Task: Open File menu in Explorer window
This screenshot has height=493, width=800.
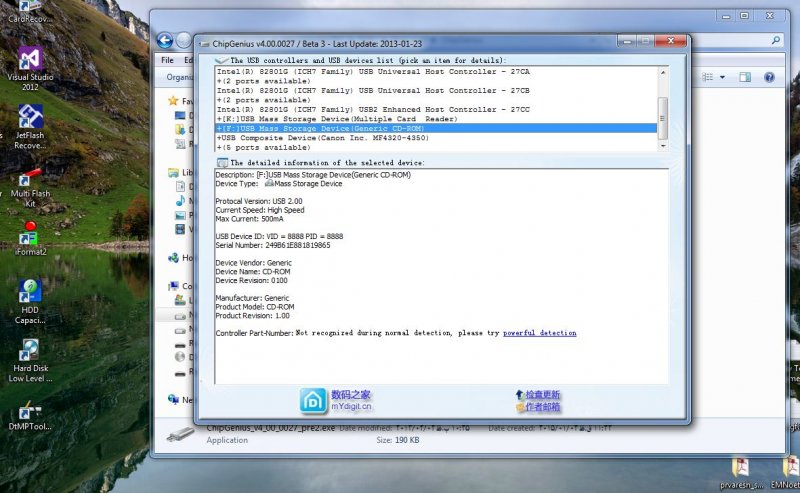Action: 167,60
